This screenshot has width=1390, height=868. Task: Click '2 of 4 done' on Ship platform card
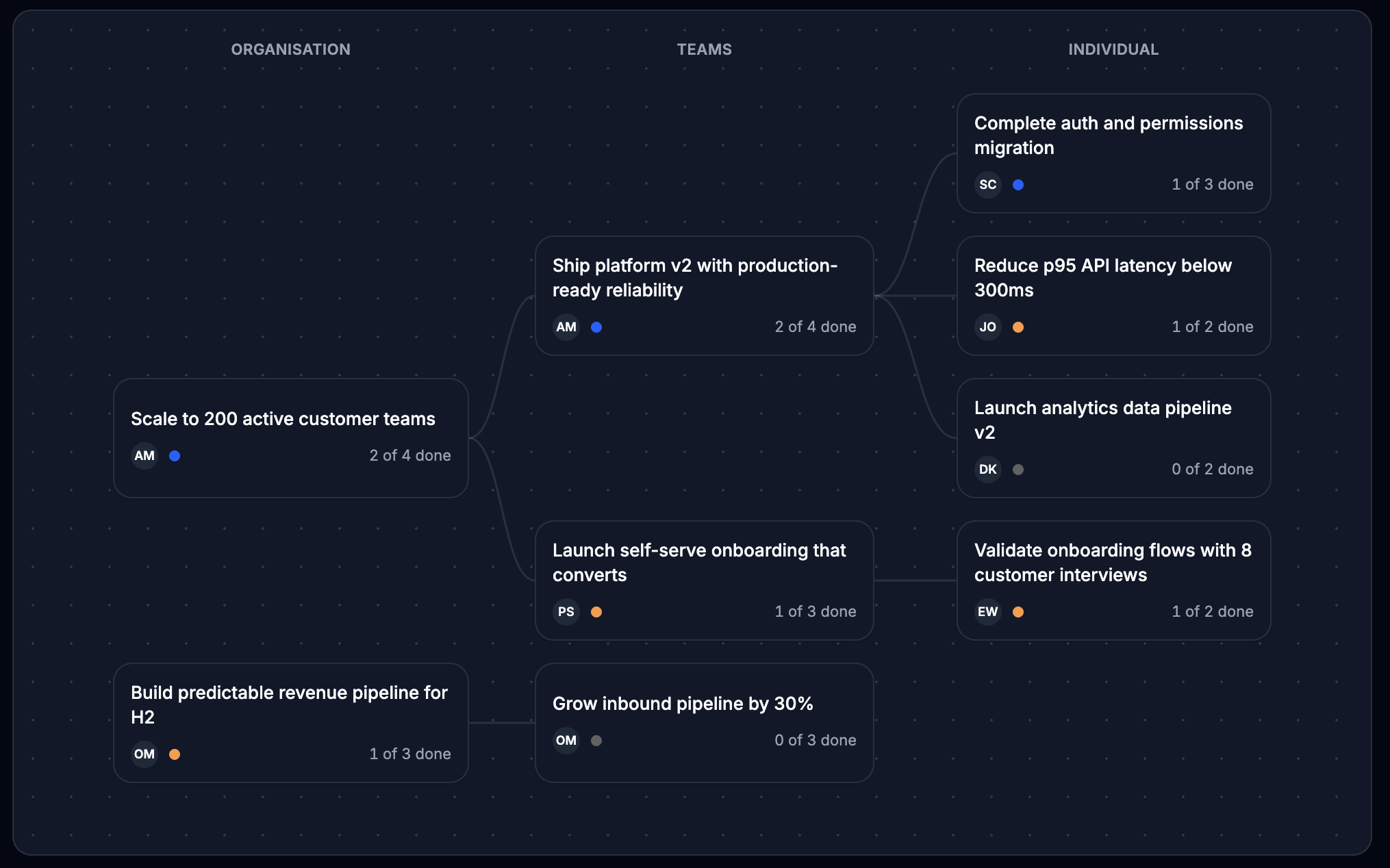(816, 327)
